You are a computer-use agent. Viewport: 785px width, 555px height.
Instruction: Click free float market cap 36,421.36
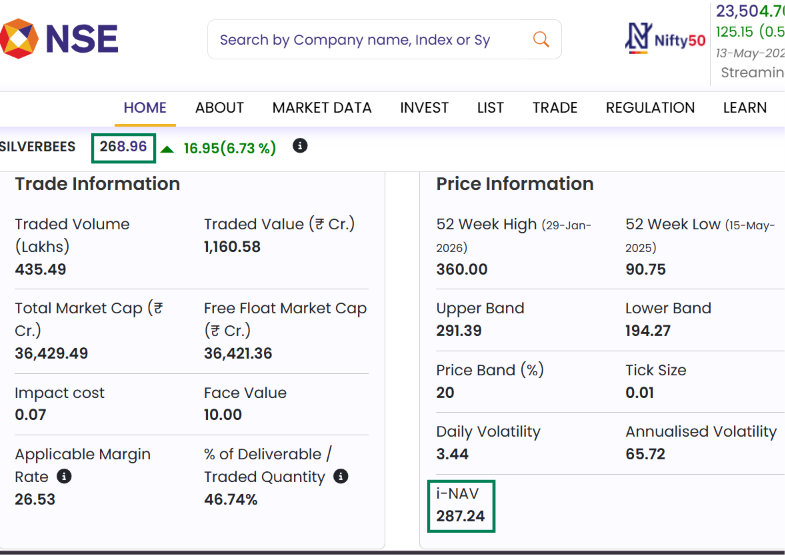[238, 353]
